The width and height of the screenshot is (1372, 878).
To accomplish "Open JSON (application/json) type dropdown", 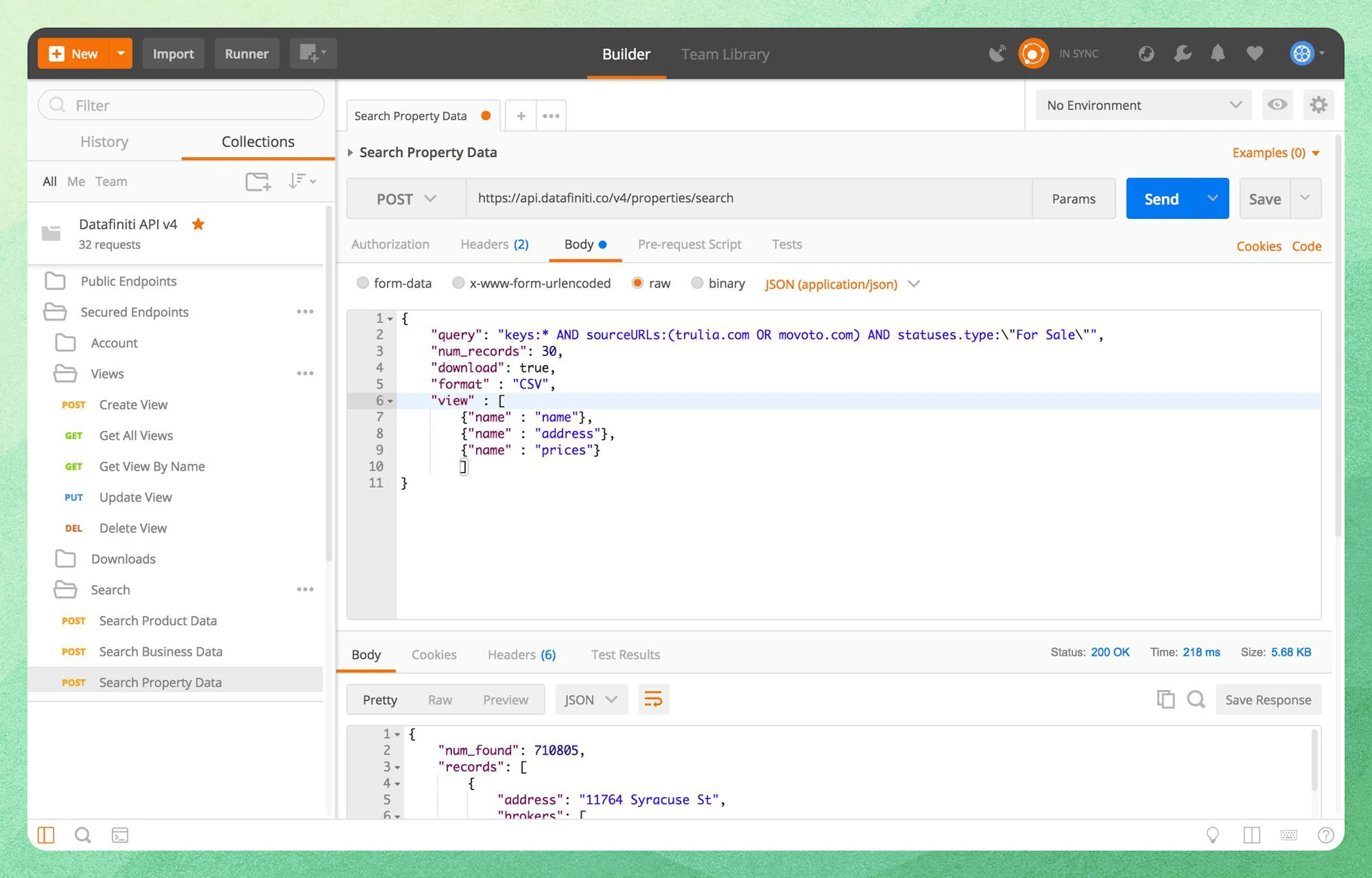I will coord(842,284).
